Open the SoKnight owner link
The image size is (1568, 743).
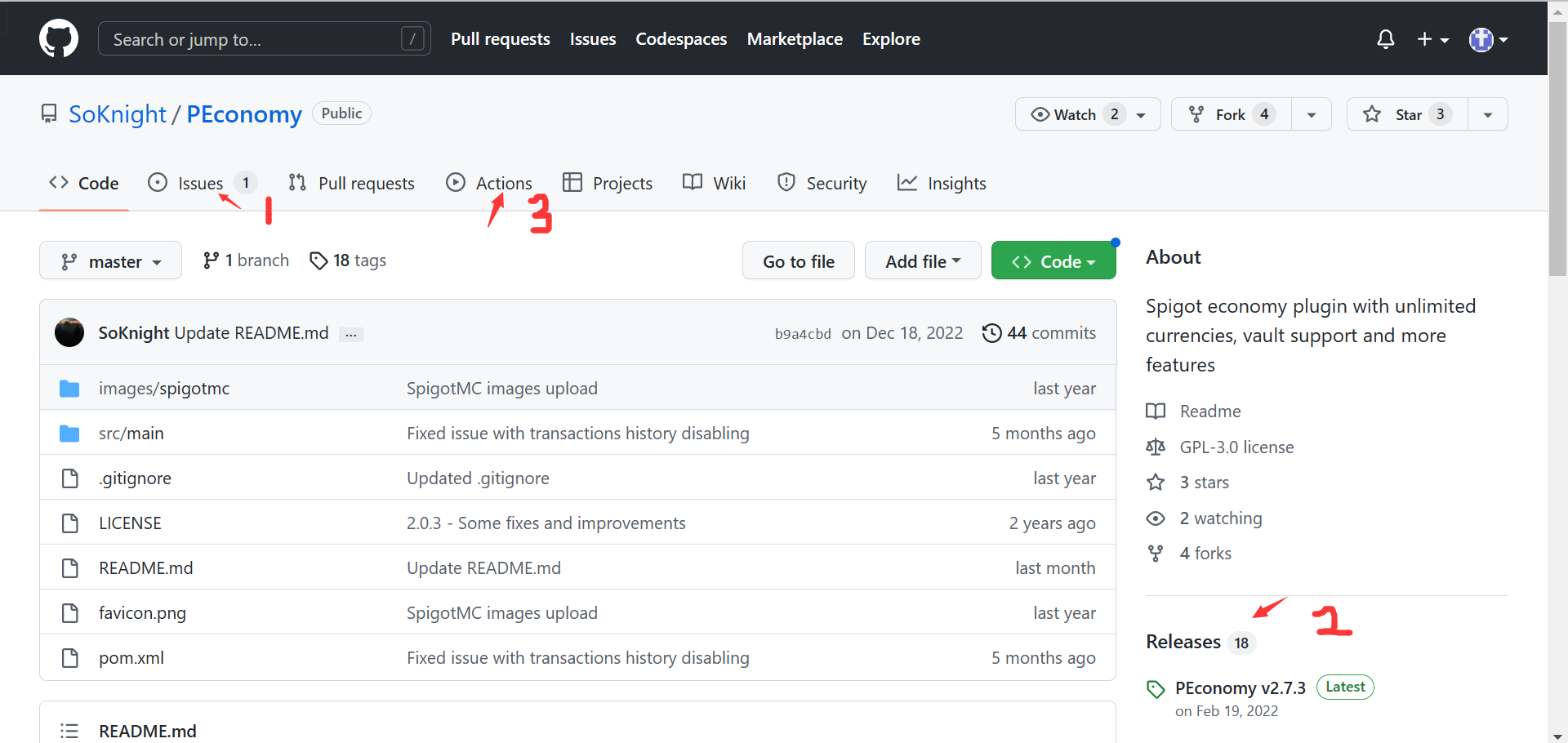118,114
